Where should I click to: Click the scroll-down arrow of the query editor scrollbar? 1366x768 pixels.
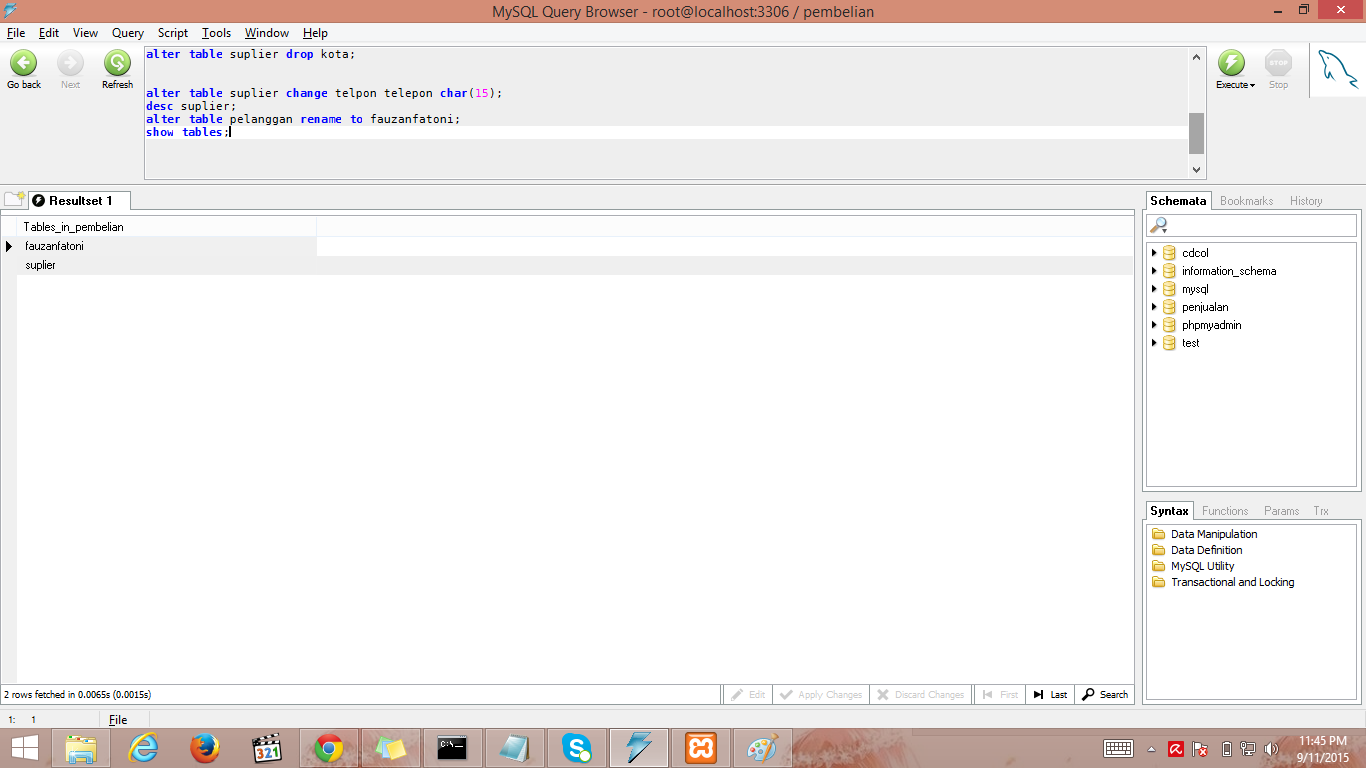(x=1197, y=168)
